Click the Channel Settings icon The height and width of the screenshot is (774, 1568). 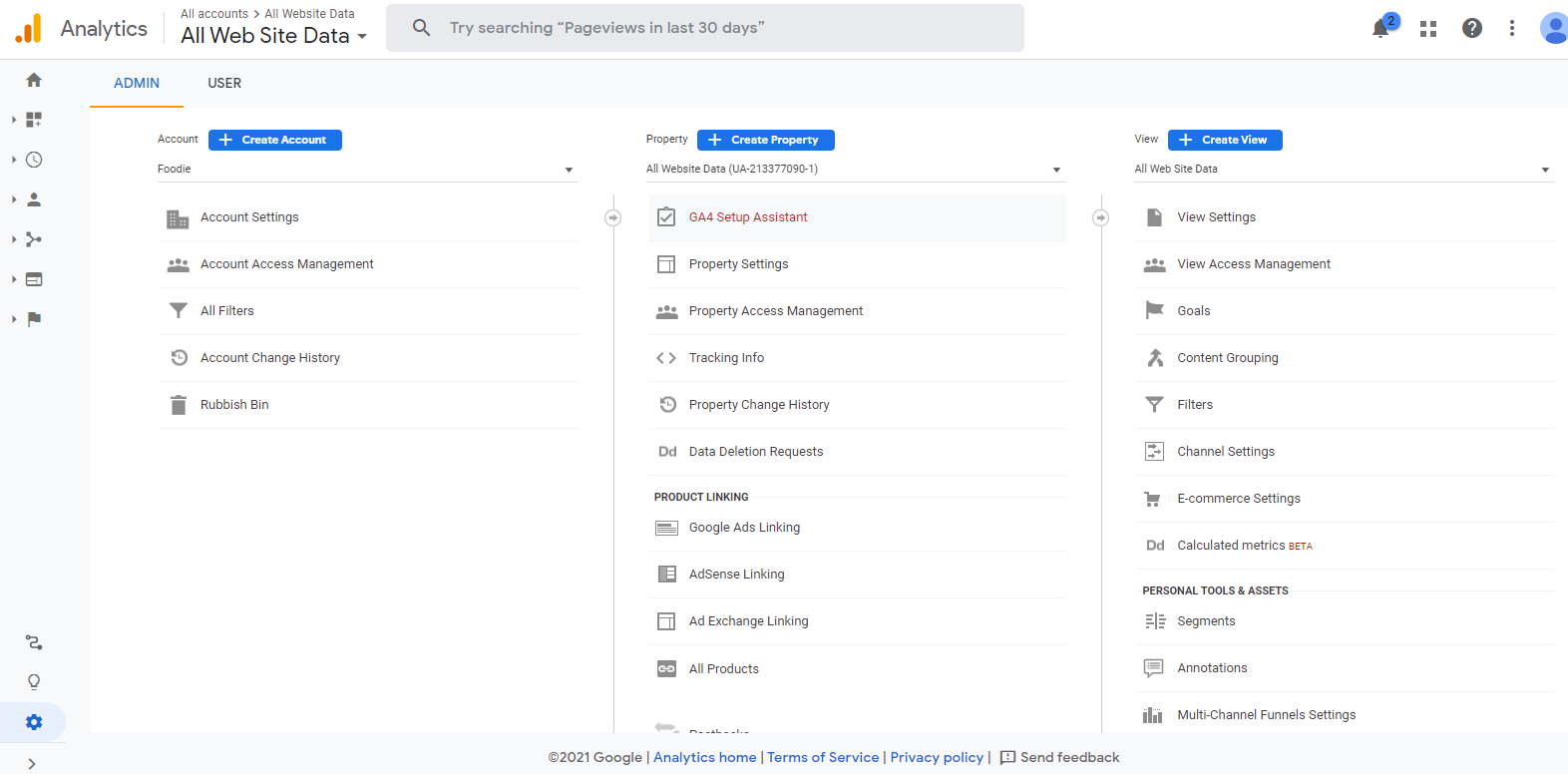pos(1154,452)
